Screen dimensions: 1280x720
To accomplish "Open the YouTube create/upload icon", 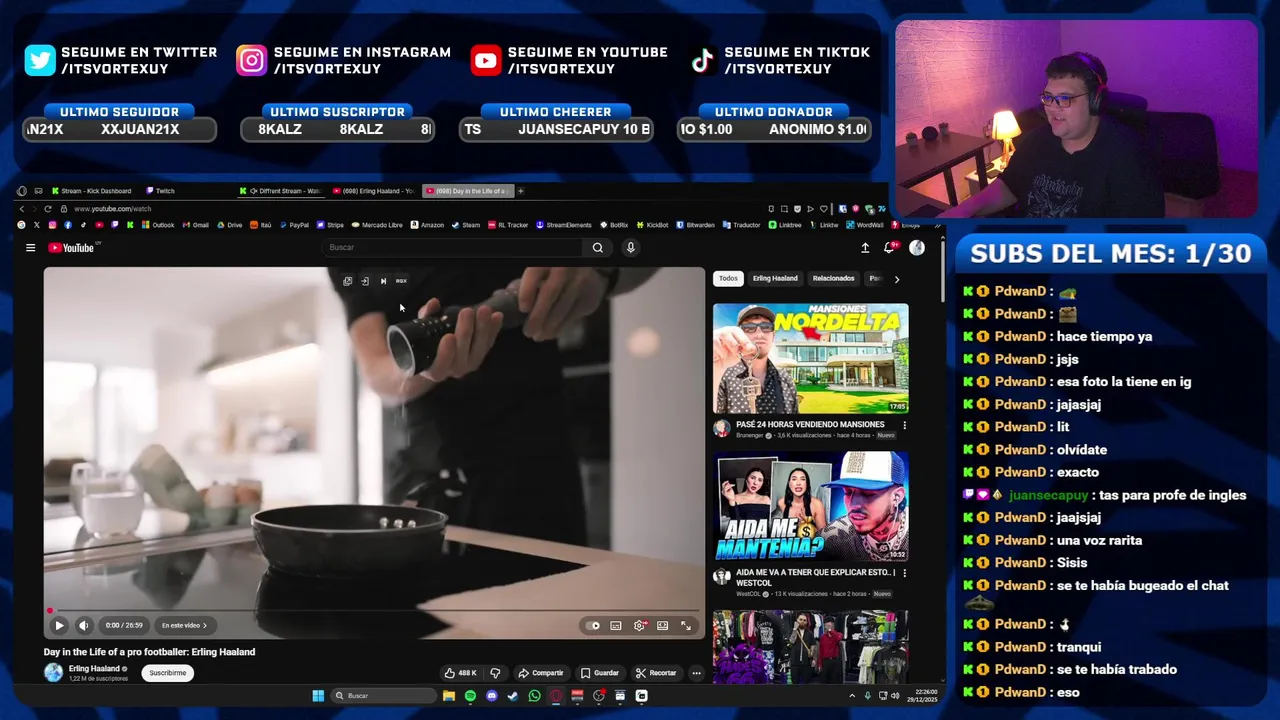I will pyautogui.click(x=865, y=248).
